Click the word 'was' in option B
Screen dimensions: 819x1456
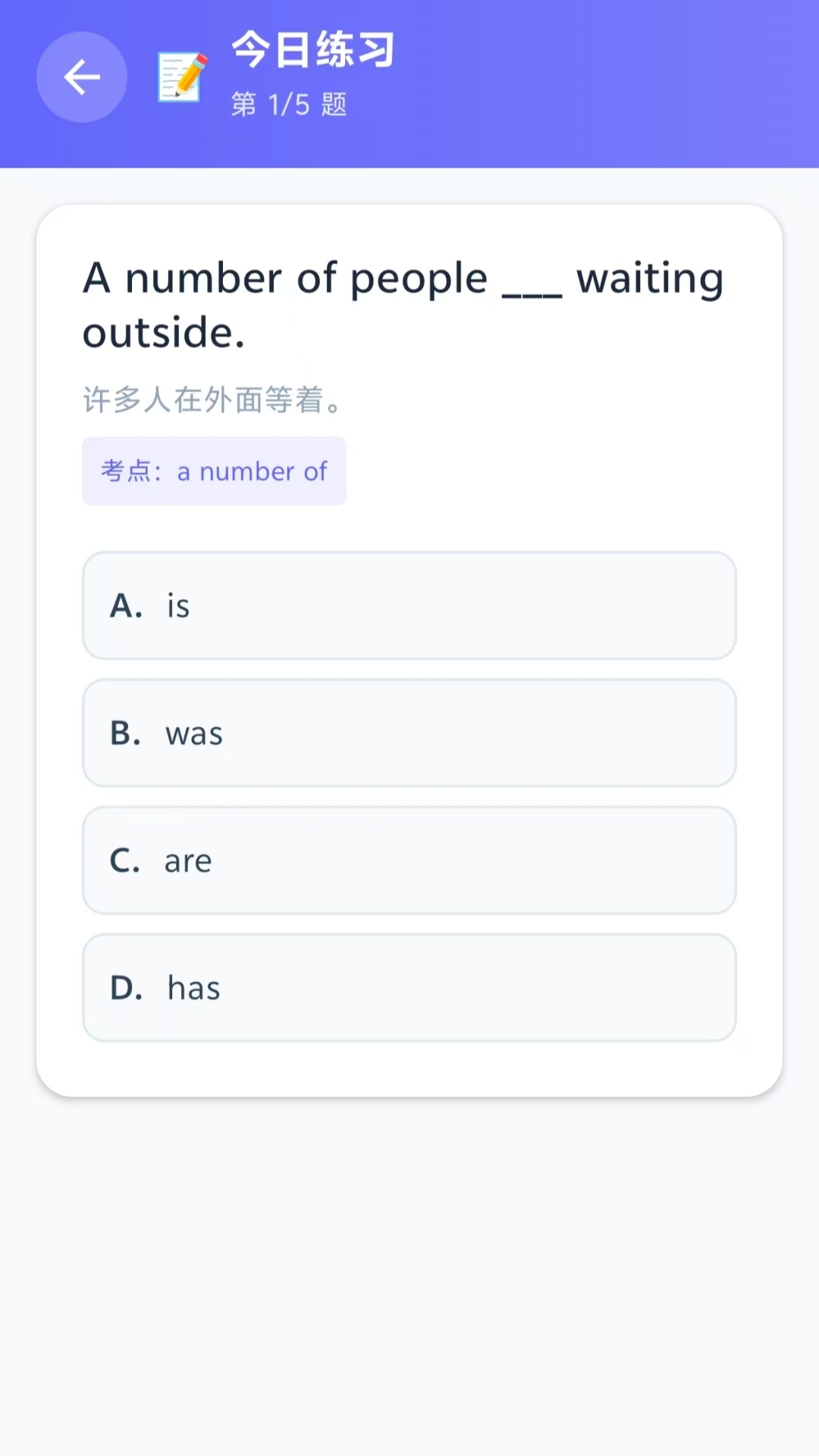pos(194,734)
